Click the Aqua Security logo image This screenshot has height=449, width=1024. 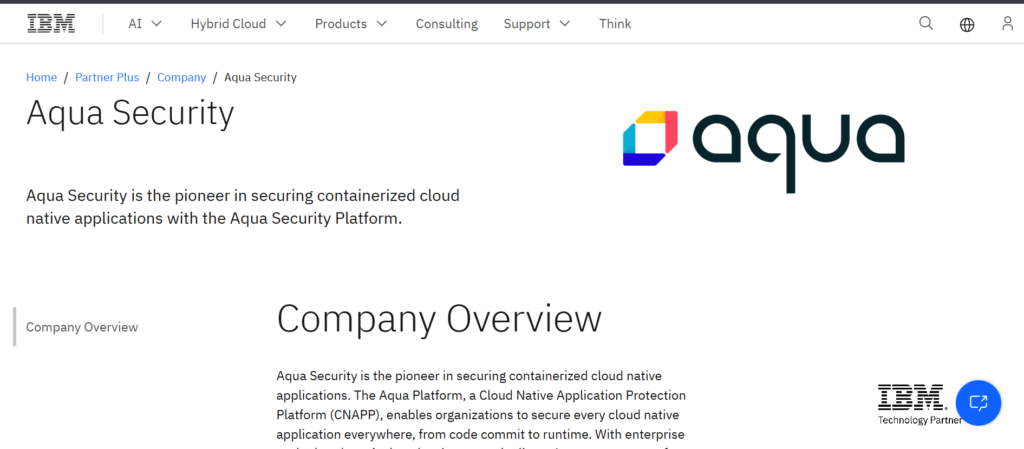click(763, 151)
